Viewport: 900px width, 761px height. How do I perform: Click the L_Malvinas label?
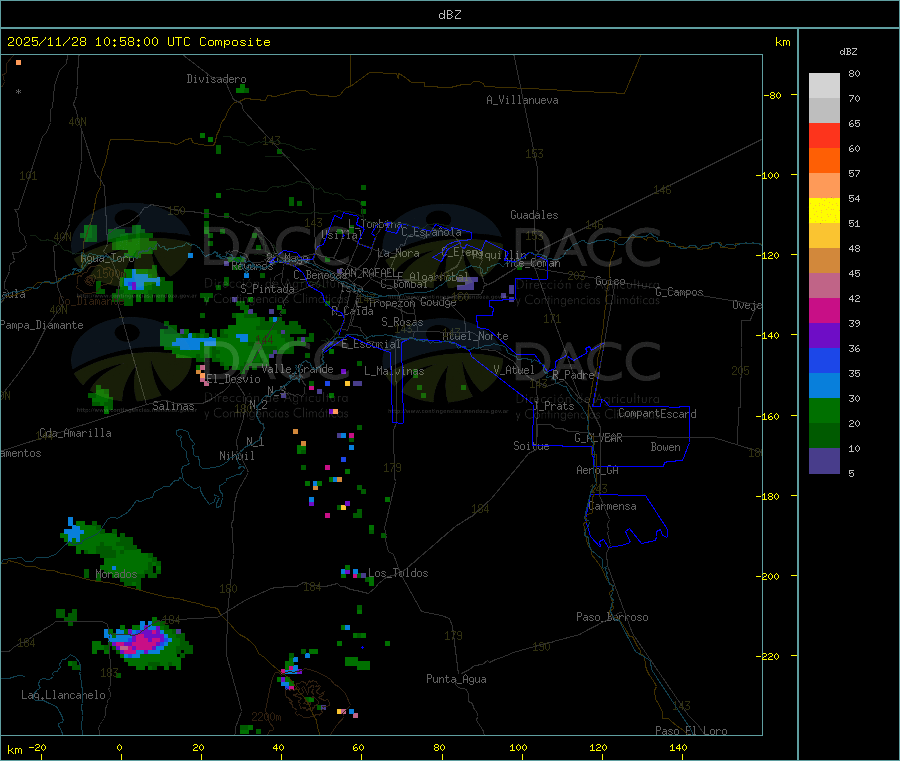[x=394, y=371]
